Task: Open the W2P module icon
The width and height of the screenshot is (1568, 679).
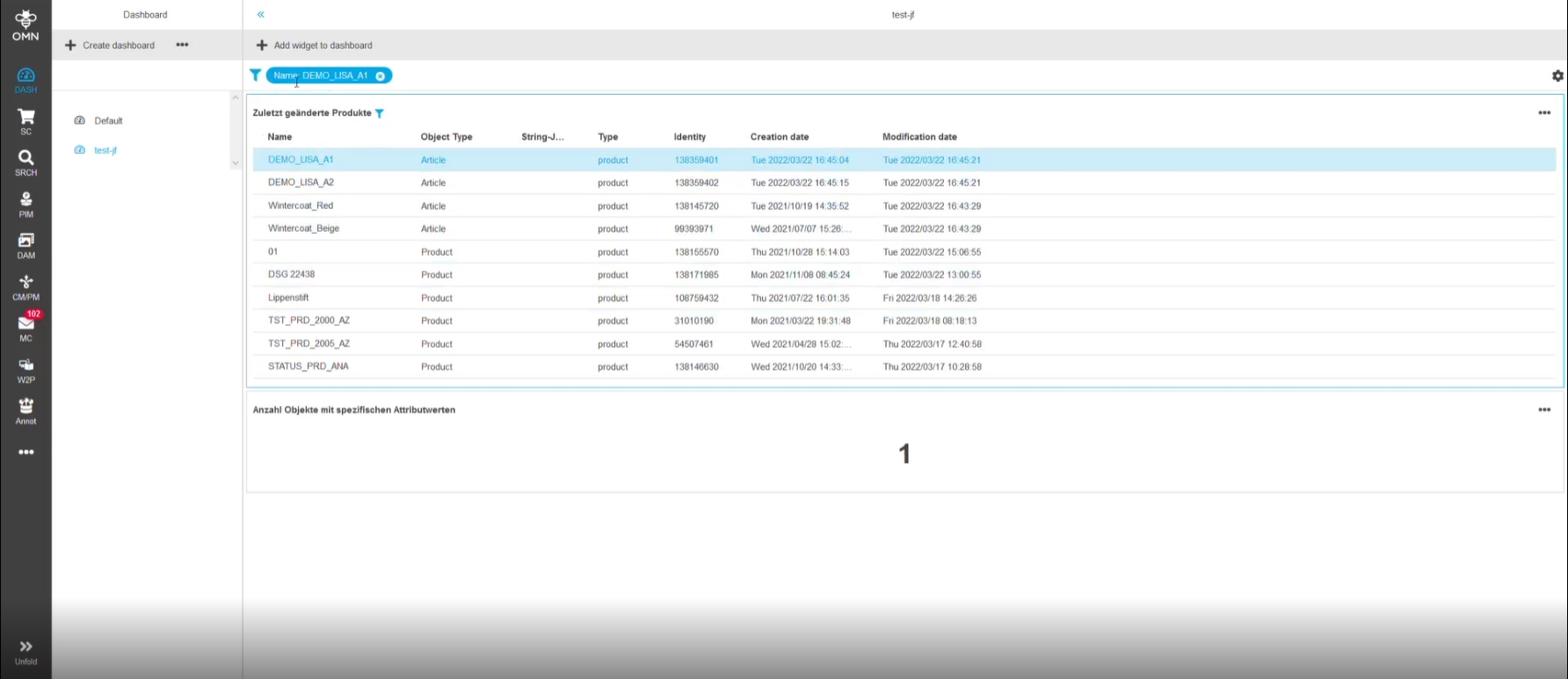Action: click(25, 370)
